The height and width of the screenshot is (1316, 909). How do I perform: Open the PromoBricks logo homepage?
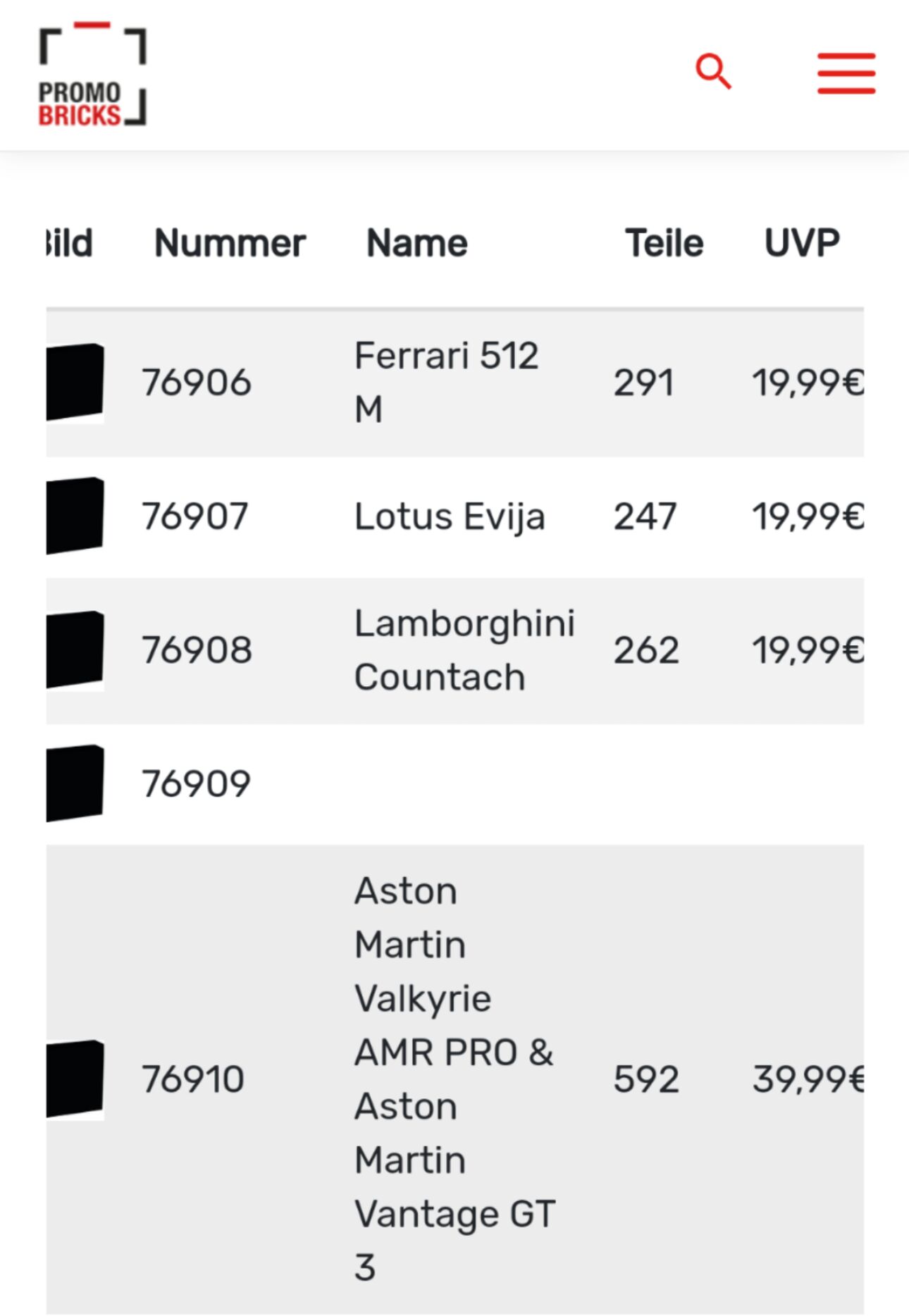tap(92, 75)
